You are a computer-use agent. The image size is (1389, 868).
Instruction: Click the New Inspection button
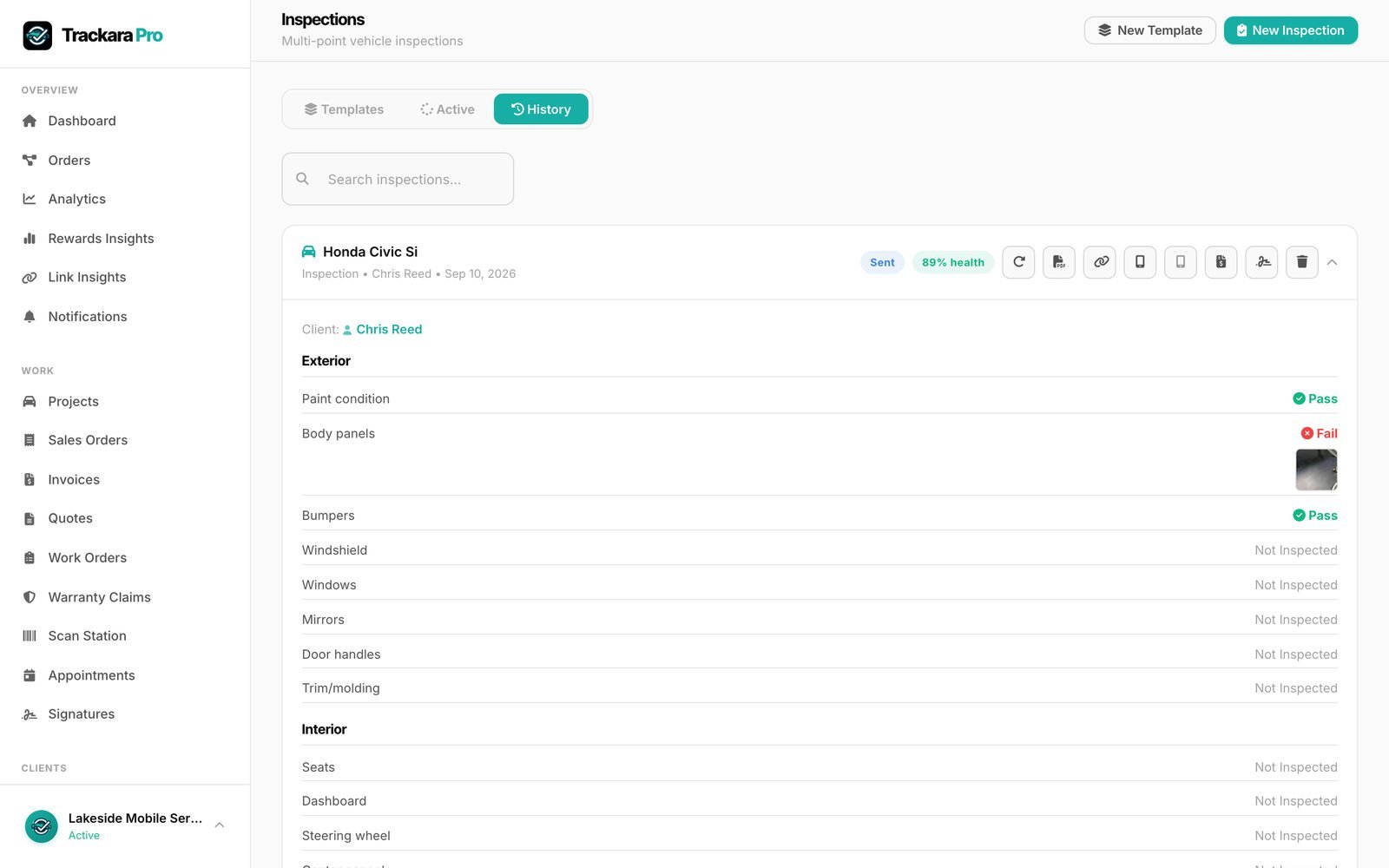[1290, 30]
